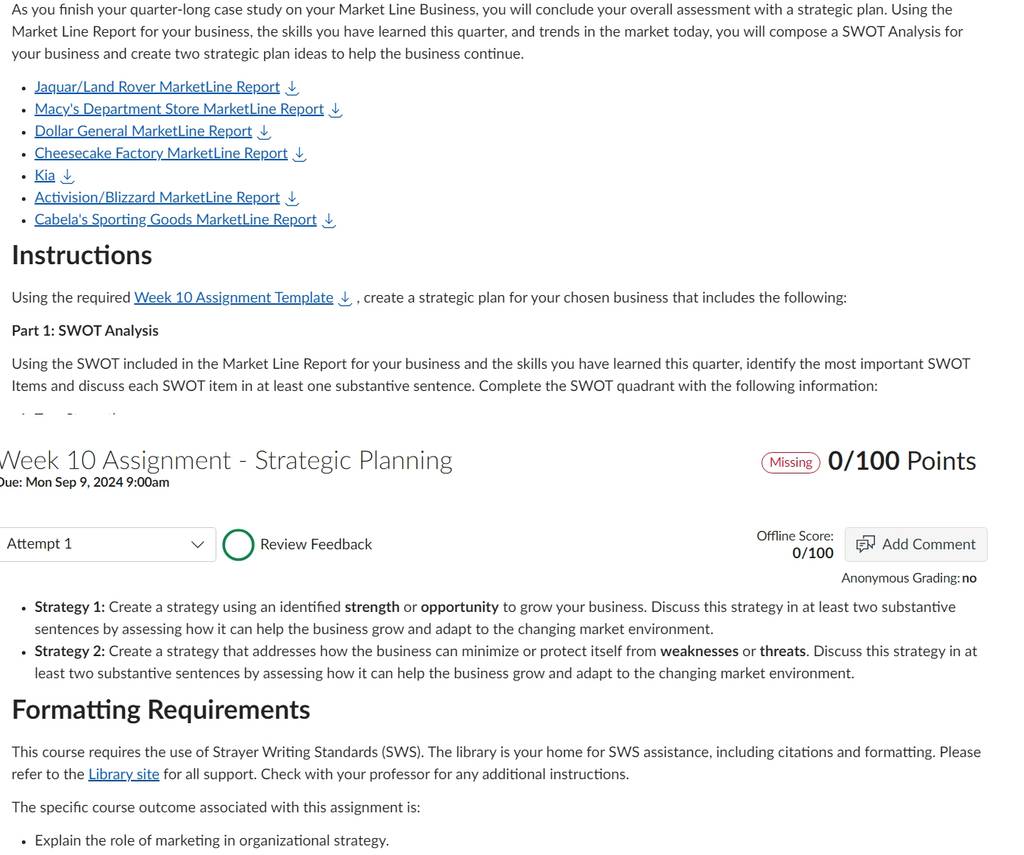Click download icon beside Activision/Blizzard report
Viewport: 1024px width, 855px height.
(x=293, y=198)
